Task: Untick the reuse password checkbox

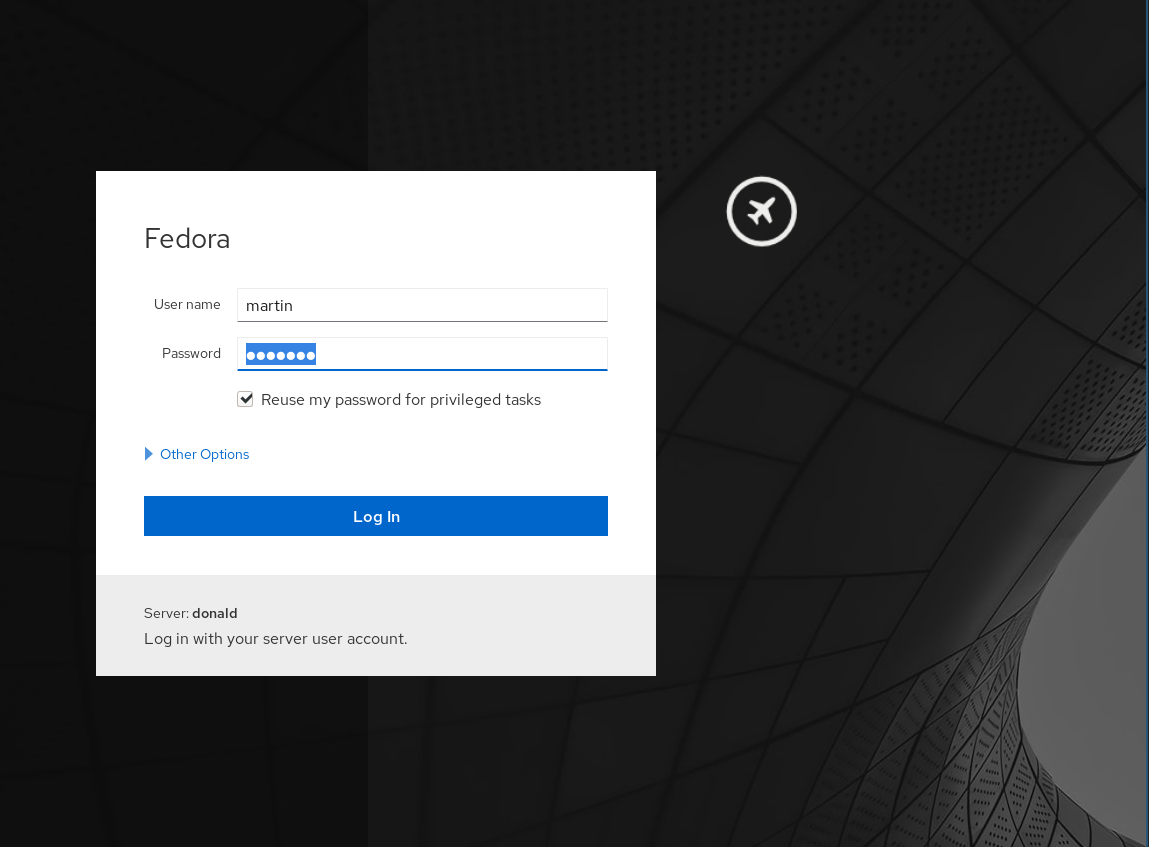Action: (x=245, y=399)
